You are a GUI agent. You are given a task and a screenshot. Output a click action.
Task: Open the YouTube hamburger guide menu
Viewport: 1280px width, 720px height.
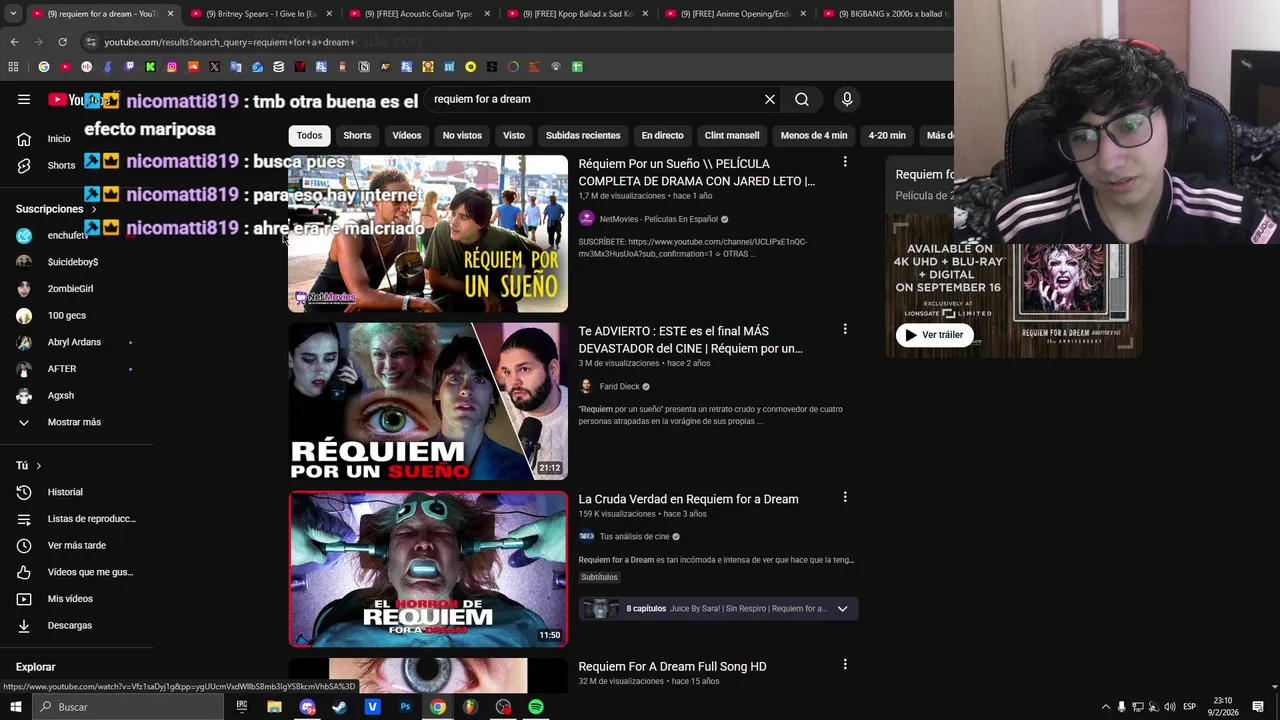click(24, 99)
